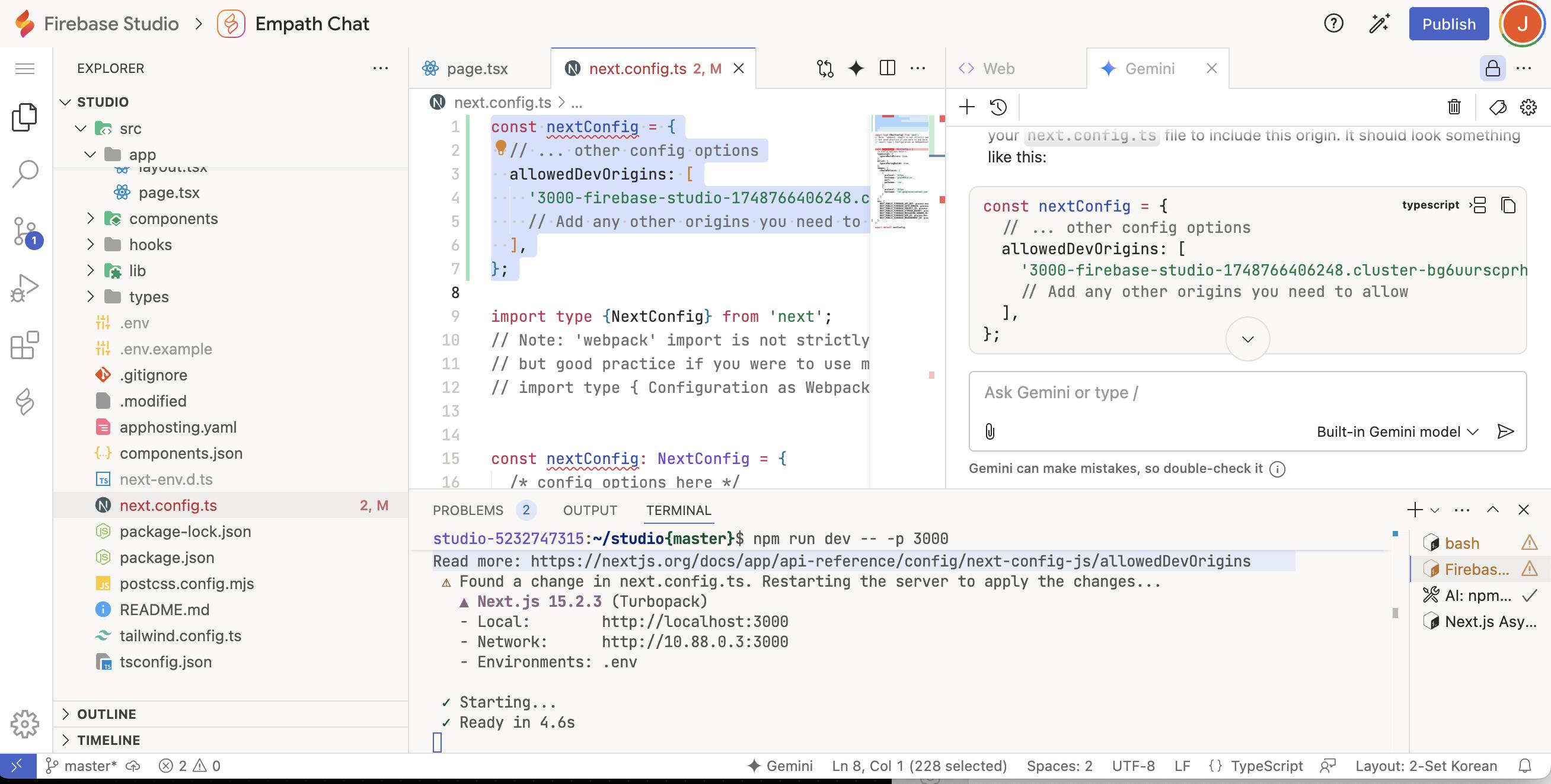Open the Search view in activity bar
Image resolution: width=1551 pixels, height=784 pixels.
click(25, 174)
